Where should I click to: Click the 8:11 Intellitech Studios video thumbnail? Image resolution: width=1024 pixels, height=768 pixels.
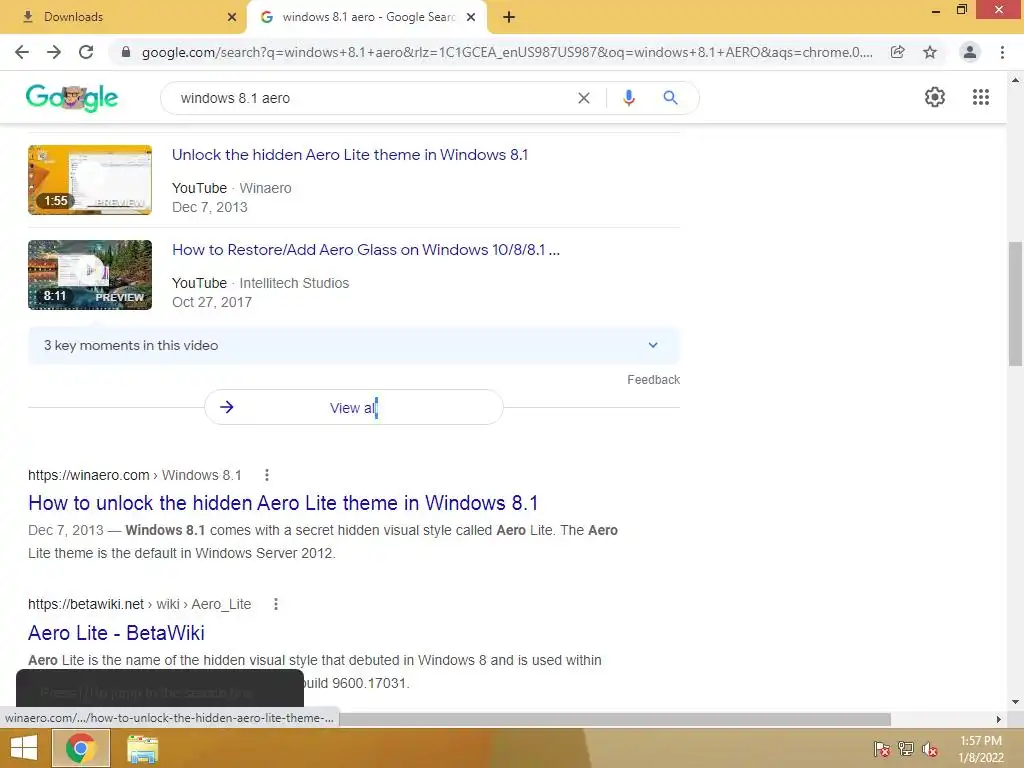90,275
